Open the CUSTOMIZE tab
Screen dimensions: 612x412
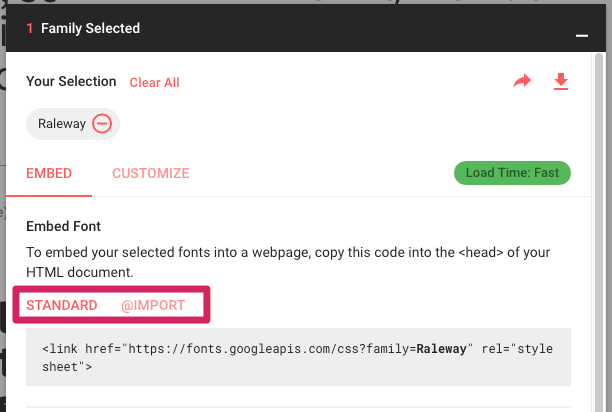coord(151,173)
